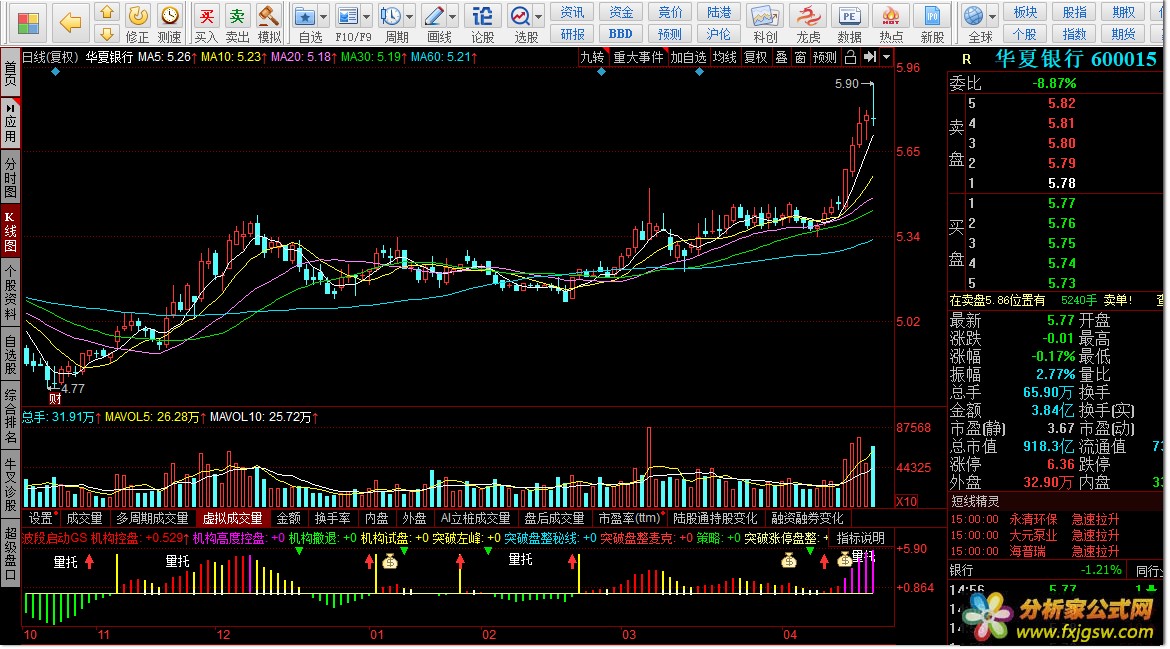The height and width of the screenshot is (649, 1170).
Task: Open the chart toolbar overflow dropdown arrow
Action: coord(886,57)
